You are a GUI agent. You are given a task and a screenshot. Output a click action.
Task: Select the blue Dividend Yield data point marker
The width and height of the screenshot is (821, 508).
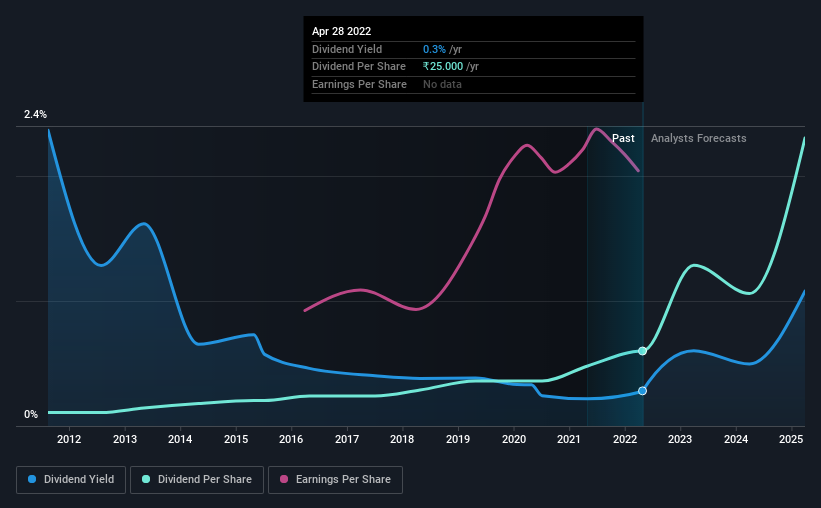(x=642, y=391)
